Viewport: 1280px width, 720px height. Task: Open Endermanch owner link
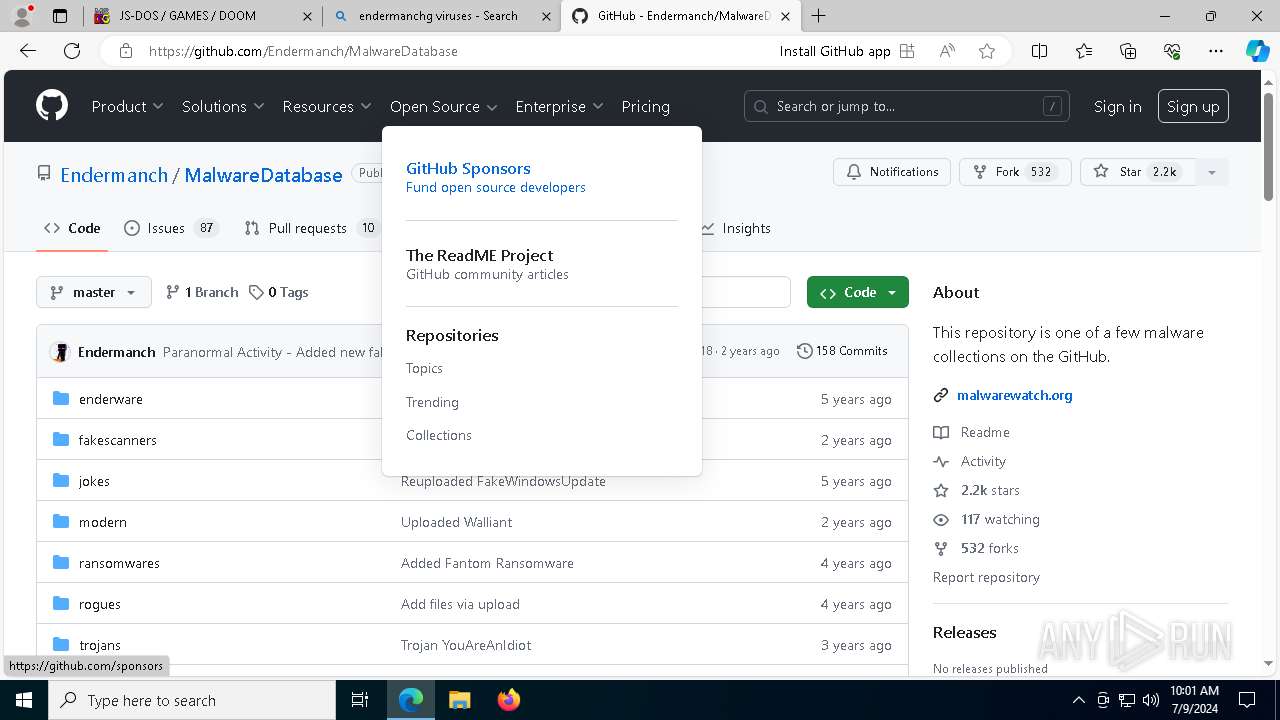pos(114,175)
